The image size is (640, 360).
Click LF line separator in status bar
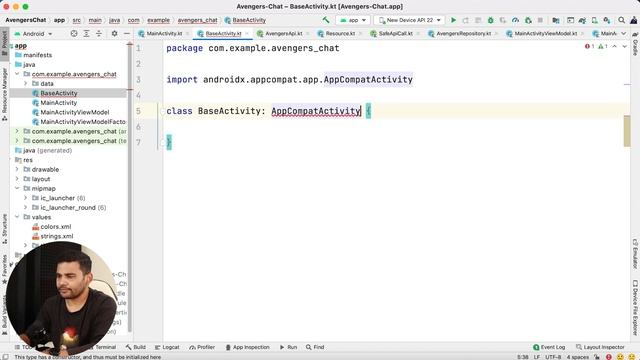coord(537,357)
